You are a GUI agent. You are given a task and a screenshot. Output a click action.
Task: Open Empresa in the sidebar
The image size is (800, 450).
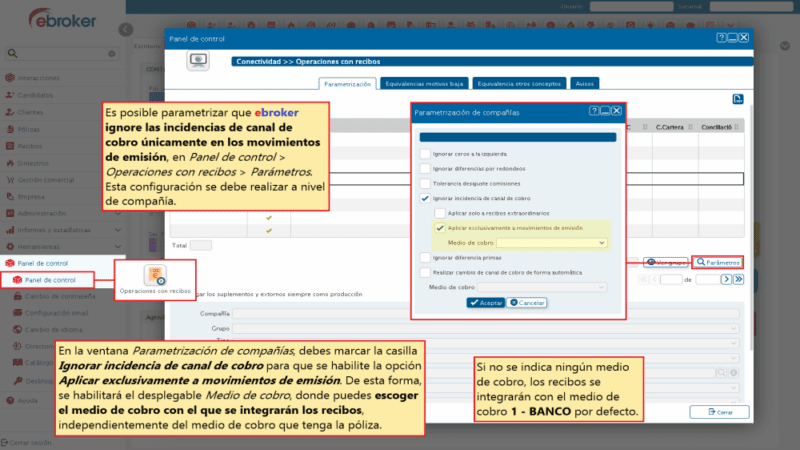coord(31,196)
